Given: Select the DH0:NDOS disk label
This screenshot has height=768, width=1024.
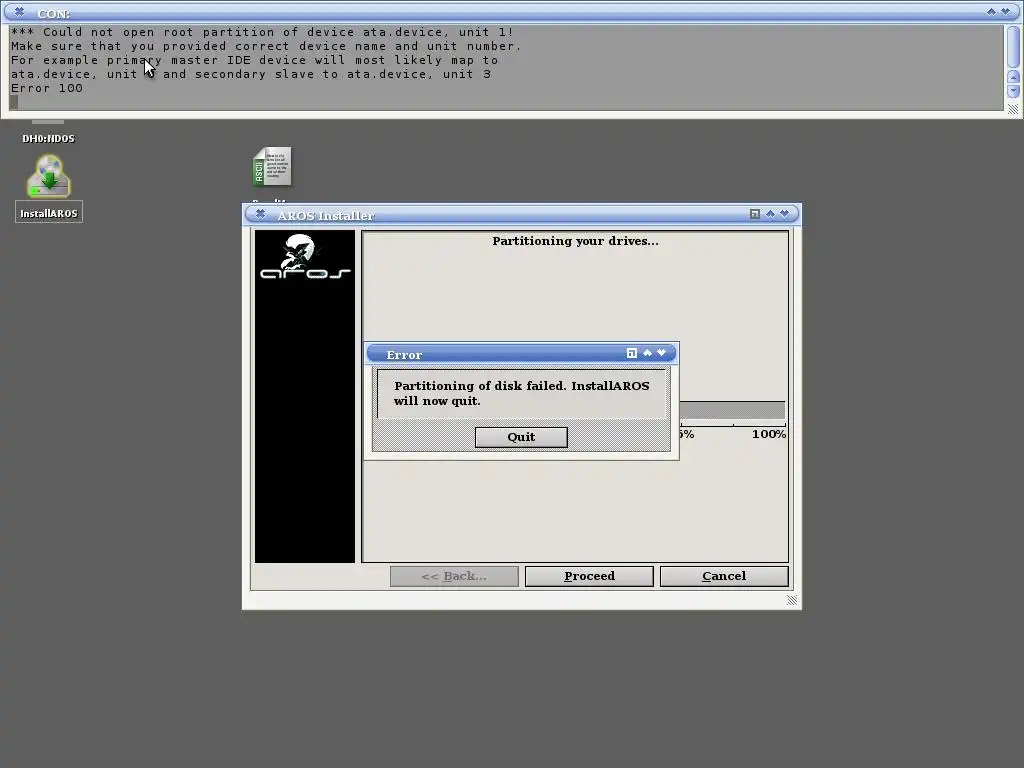Looking at the screenshot, I should coord(48,138).
